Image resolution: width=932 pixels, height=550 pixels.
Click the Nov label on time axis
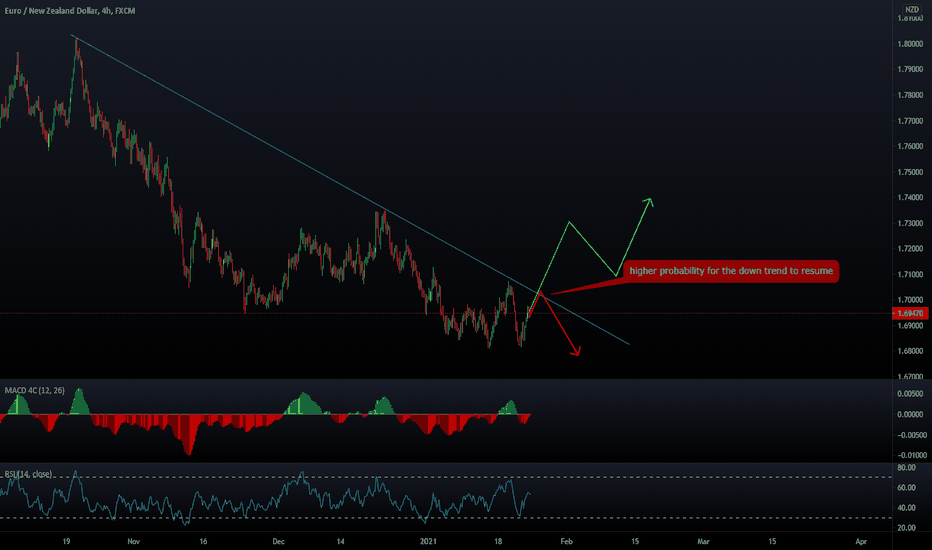(133, 542)
